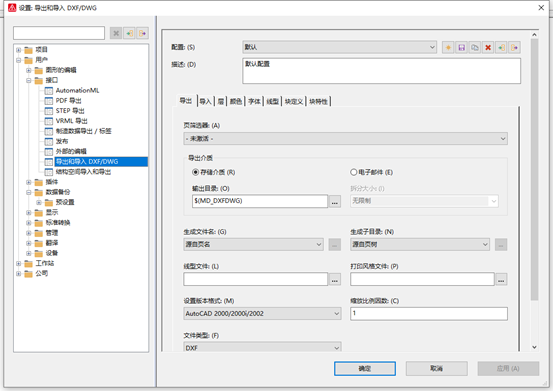Open the 设置版本格式 AutoCAD 2000 dropdown
The image size is (553, 391).
(x=262, y=313)
